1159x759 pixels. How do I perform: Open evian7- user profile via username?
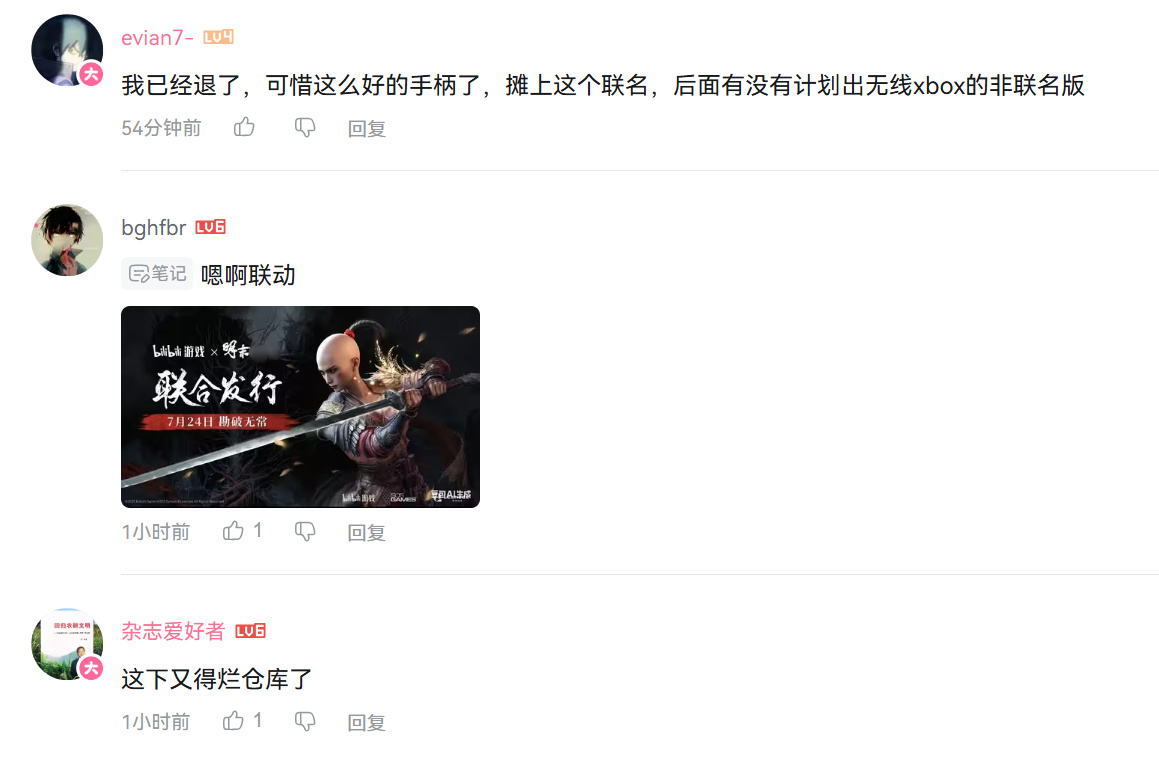[x=157, y=38]
